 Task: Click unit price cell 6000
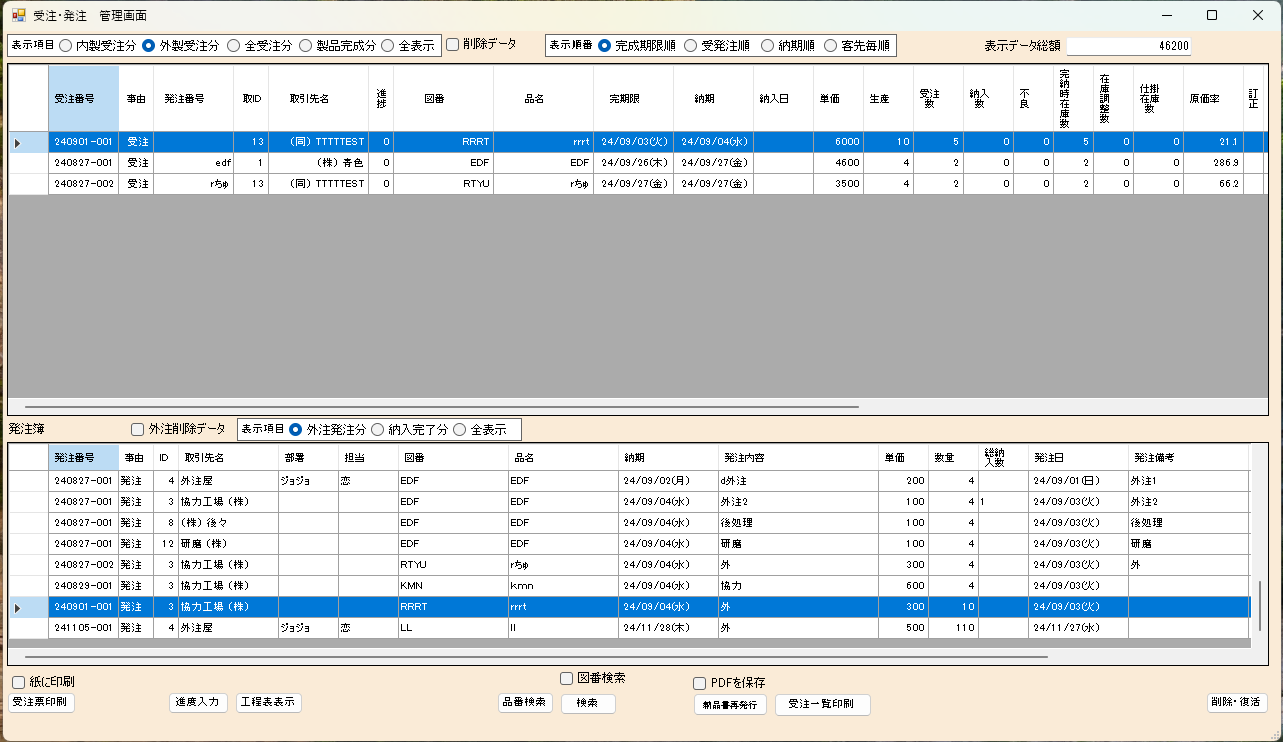838,142
